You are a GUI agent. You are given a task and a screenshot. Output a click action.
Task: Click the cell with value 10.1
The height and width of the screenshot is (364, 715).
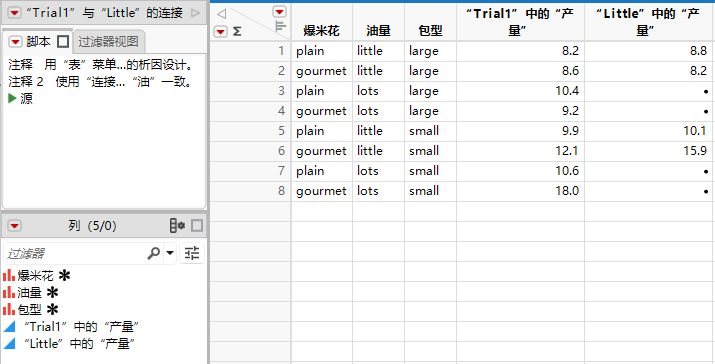coord(648,131)
